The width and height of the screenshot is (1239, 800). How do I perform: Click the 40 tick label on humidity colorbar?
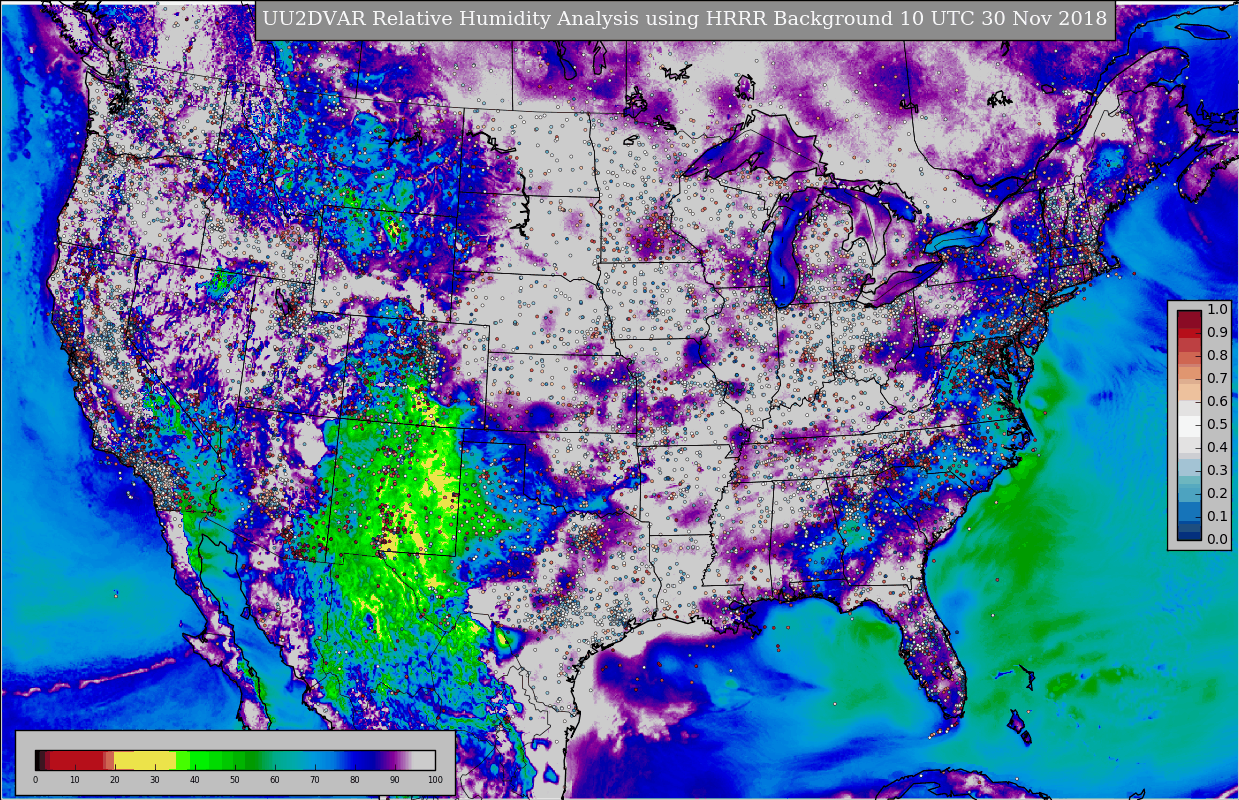click(x=195, y=780)
